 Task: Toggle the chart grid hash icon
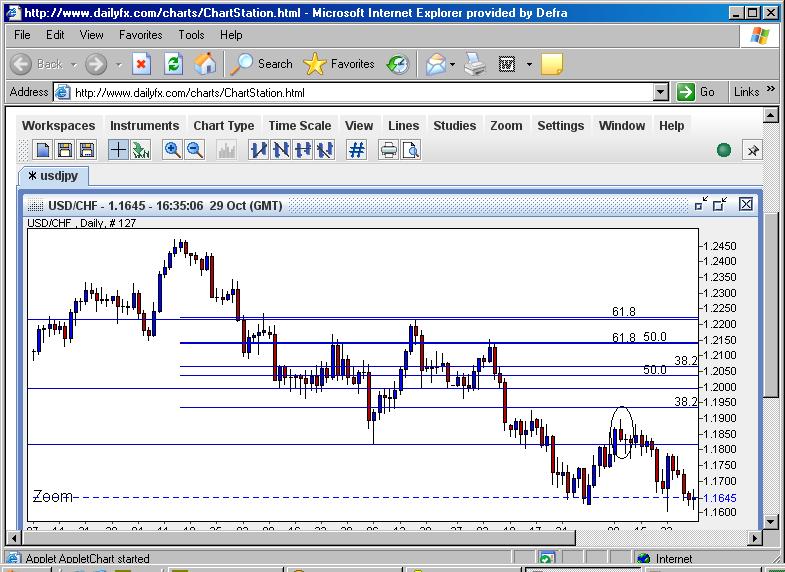356,150
